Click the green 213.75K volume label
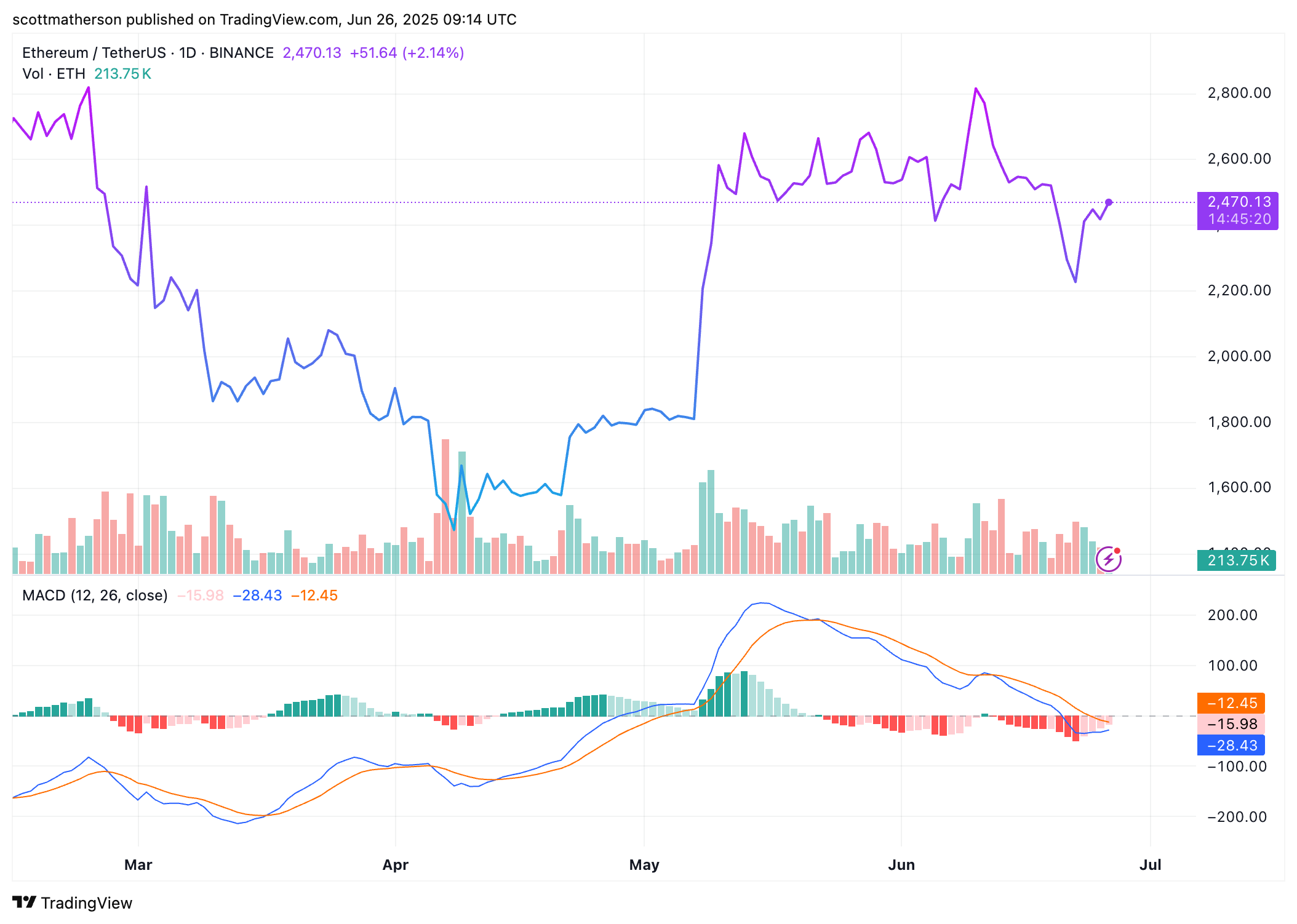The image size is (1297, 924). coord(1235,560)
